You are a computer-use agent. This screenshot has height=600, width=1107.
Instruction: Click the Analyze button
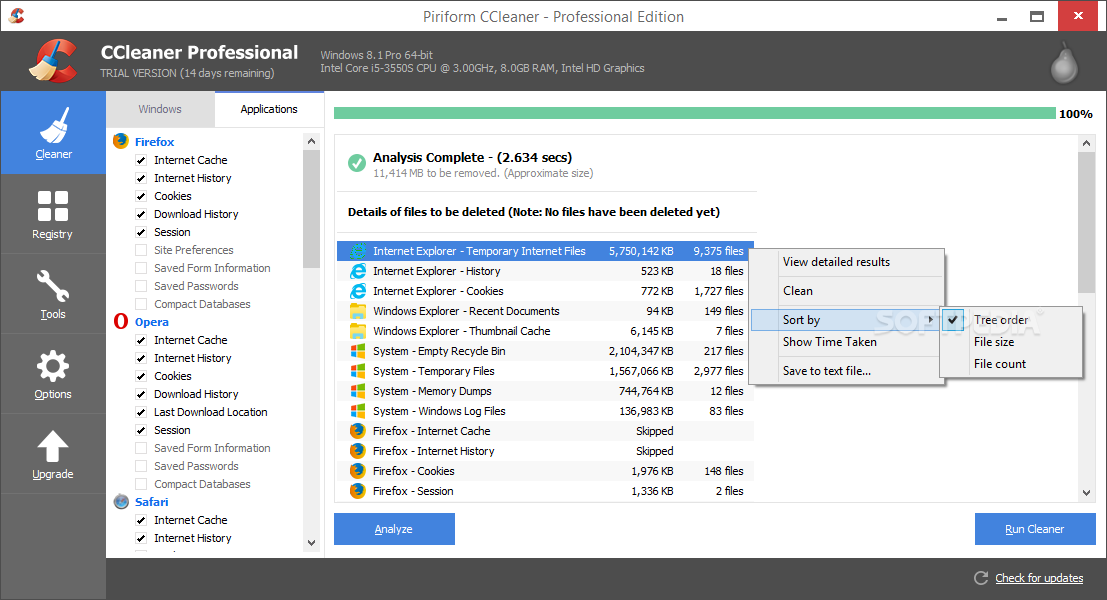pos(394,529)
